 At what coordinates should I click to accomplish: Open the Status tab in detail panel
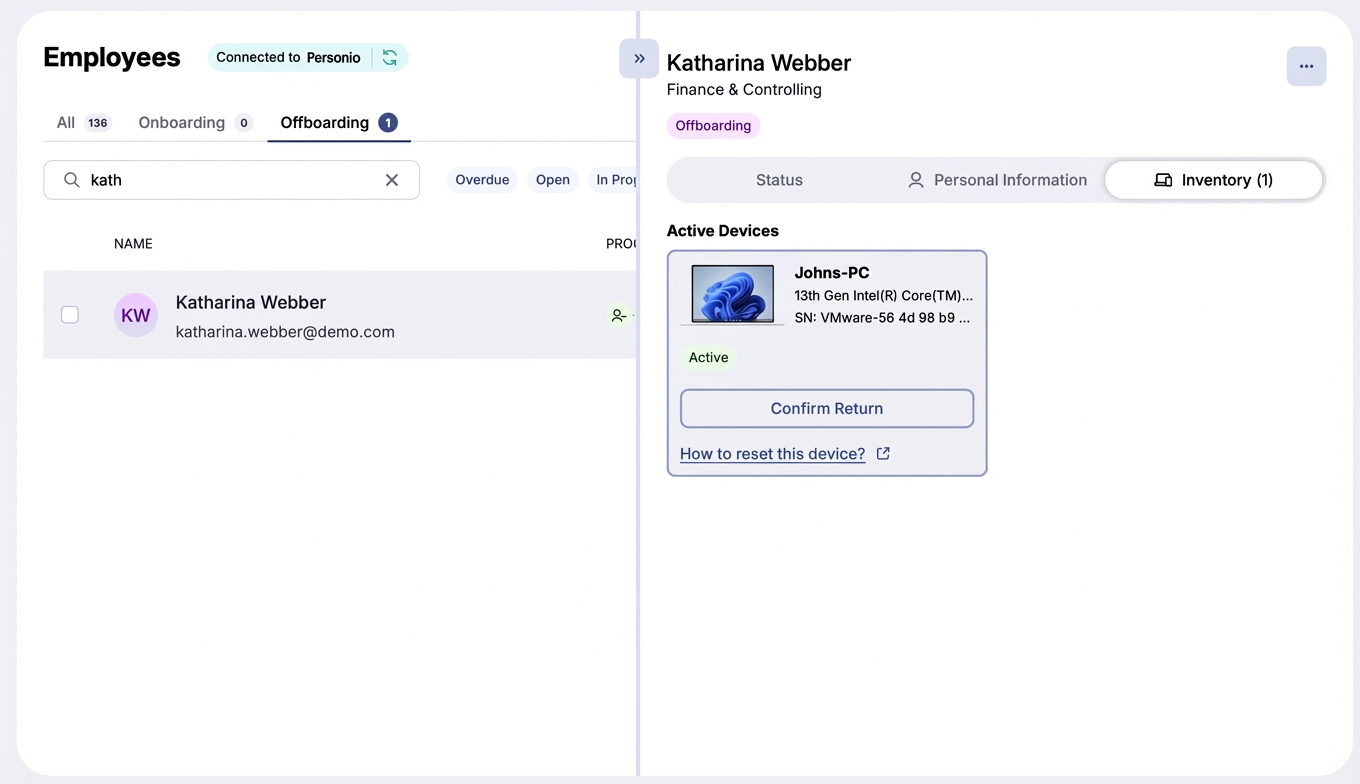779,180
